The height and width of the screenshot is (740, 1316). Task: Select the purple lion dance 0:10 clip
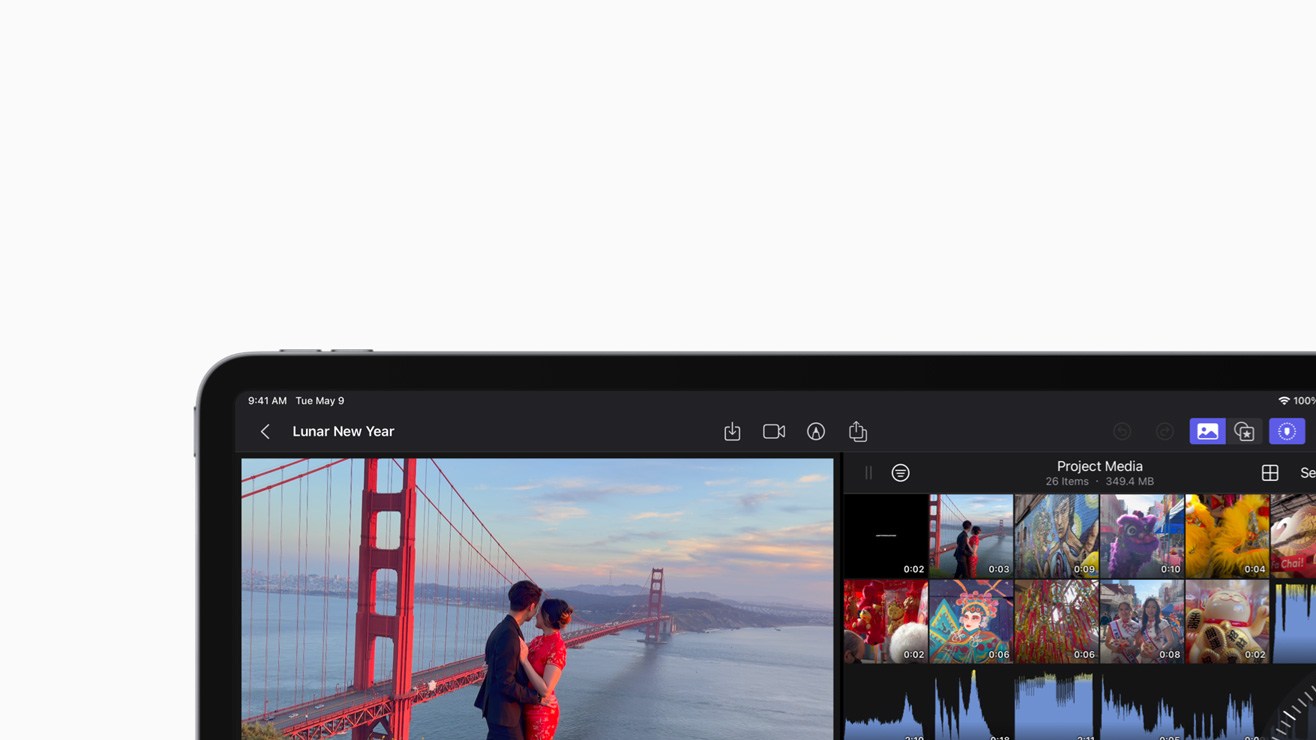(1141, 536)
